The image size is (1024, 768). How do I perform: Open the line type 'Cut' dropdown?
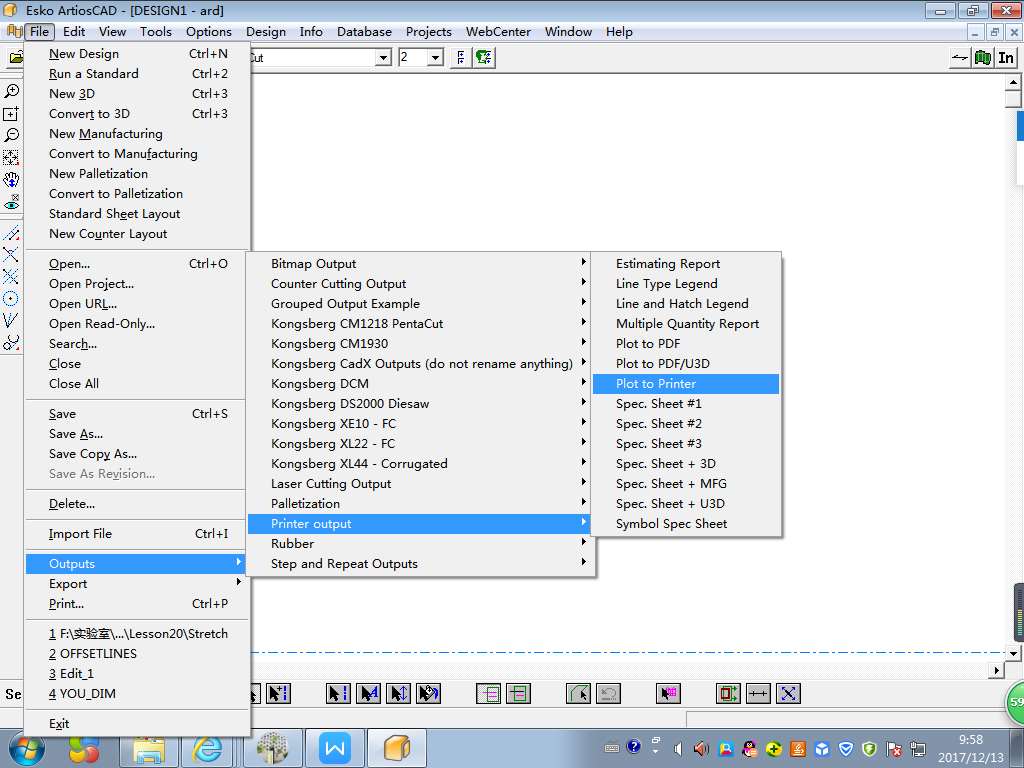click(383, 58)
